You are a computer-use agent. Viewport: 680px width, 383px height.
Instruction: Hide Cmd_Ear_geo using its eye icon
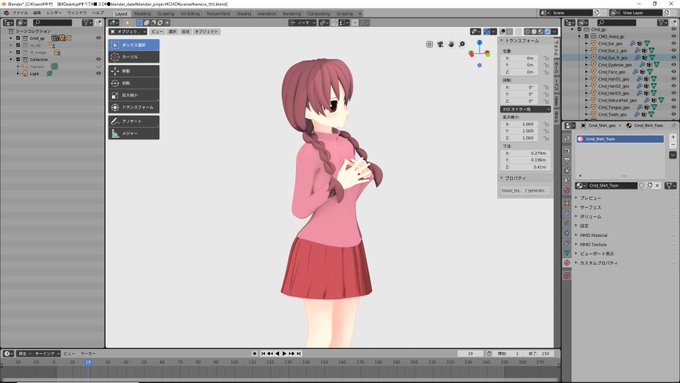pos(673,44)
